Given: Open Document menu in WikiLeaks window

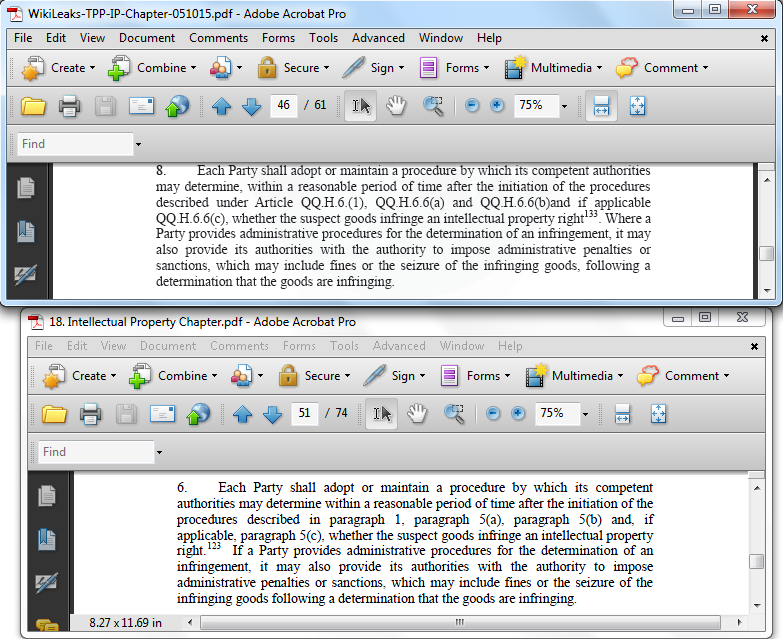Looking at the screenshot, I should 147,38.
